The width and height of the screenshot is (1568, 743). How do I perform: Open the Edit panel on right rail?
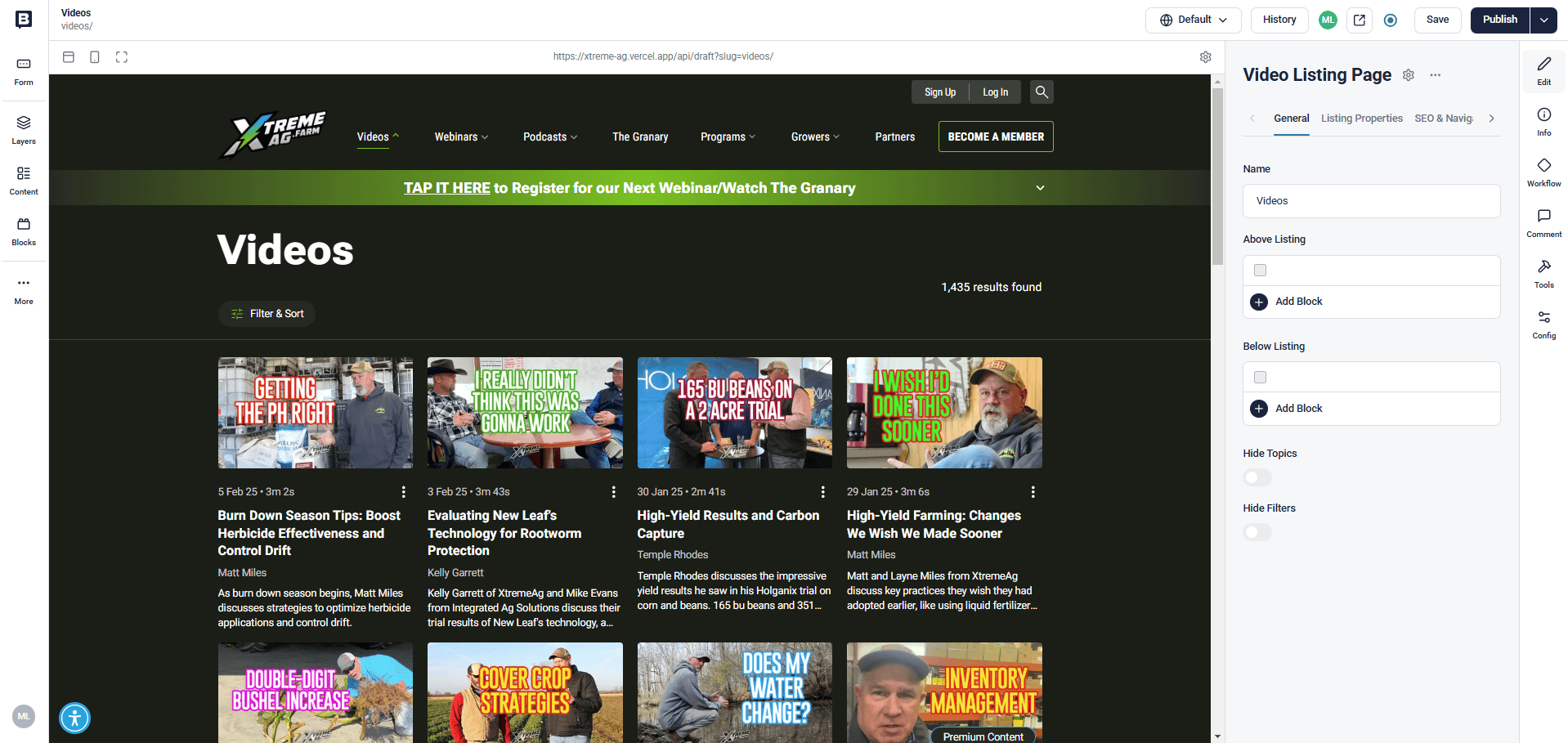tap(1543, 71)
